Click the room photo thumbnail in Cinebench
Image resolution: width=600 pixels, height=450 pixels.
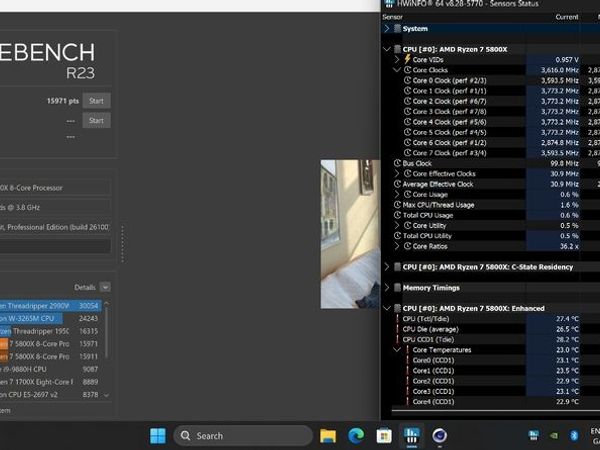(x=350, y=234)
